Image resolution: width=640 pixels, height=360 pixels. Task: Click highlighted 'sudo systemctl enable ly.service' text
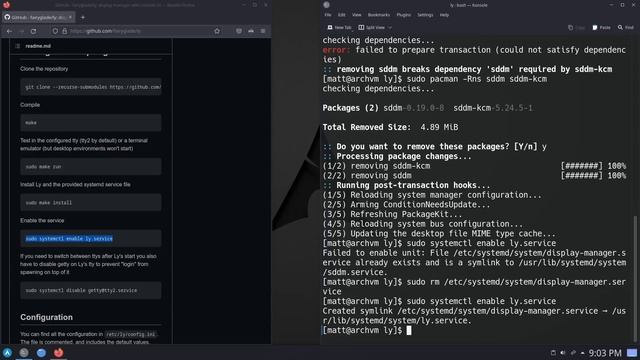(x=69, y=238)
